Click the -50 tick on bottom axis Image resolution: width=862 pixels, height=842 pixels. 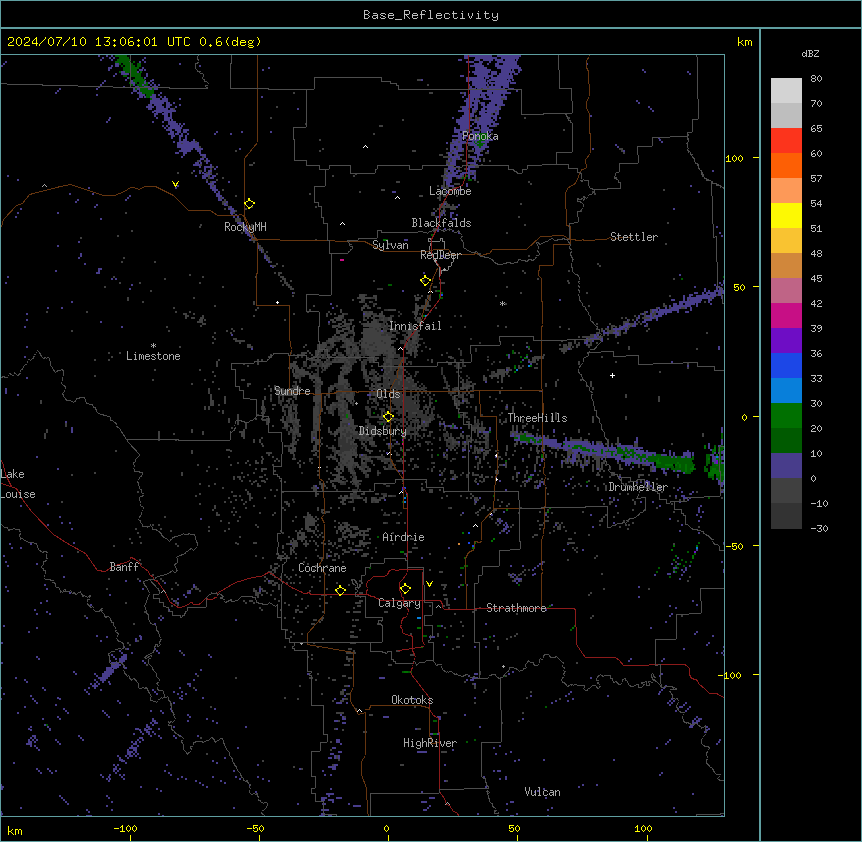tap(255, 828)
